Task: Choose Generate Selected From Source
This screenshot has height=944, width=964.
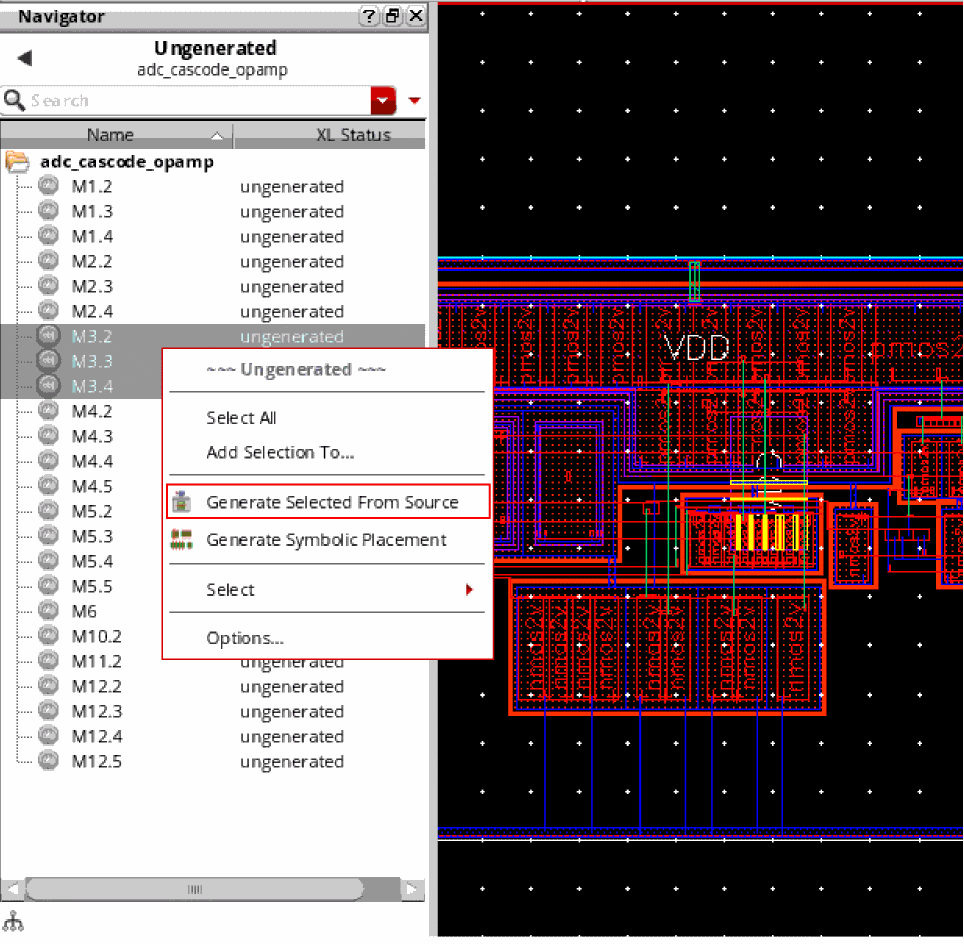Action: click(332, 502)
